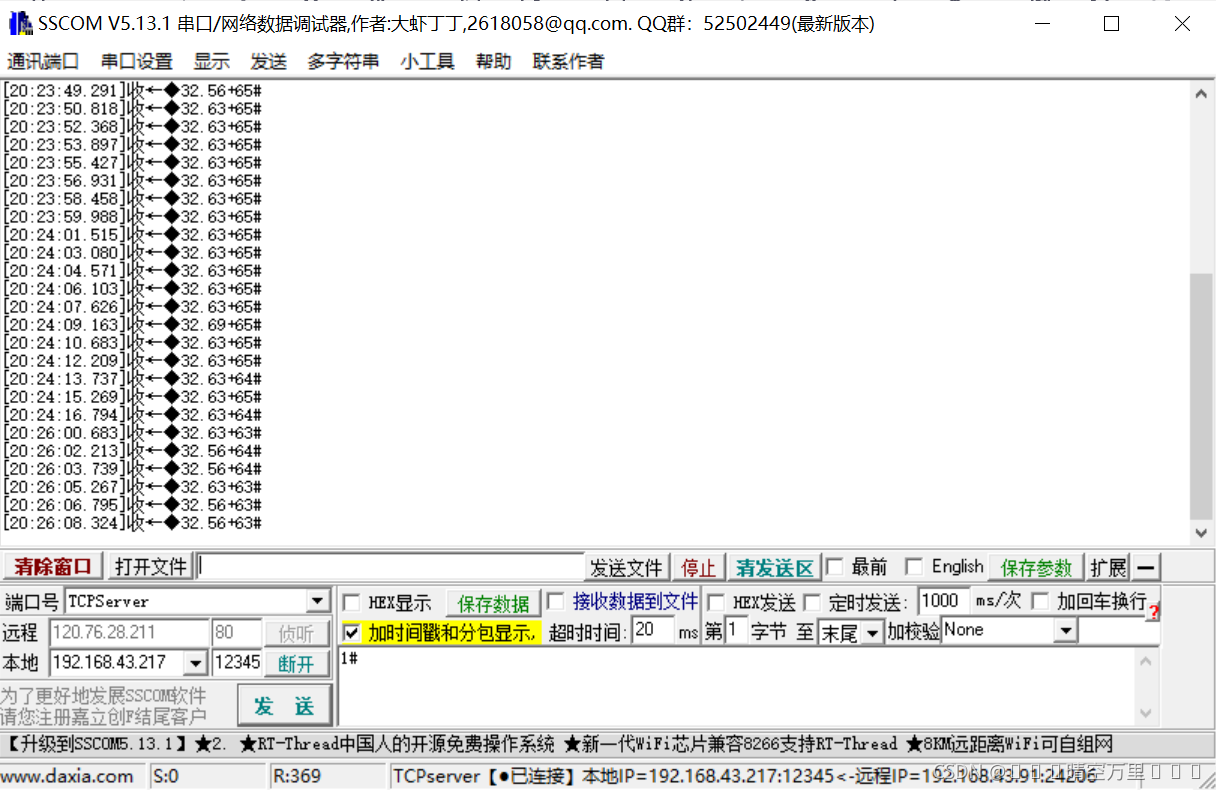The height and width of the screenshot is (790, 1216).
Task: Open the 发送 menu
Action: point(269,61)
